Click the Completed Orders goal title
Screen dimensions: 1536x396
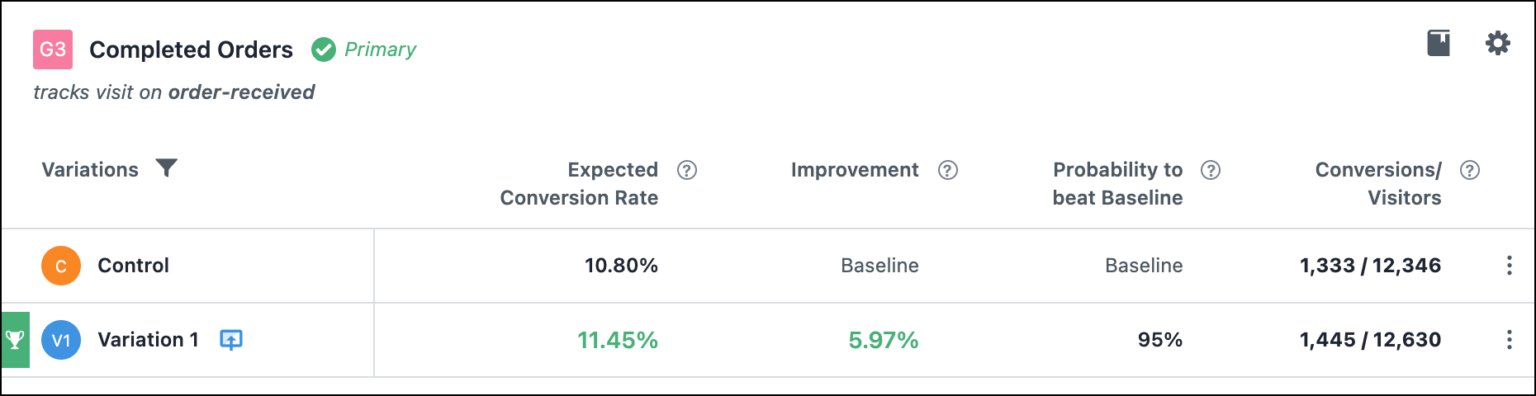pos(191,50)
